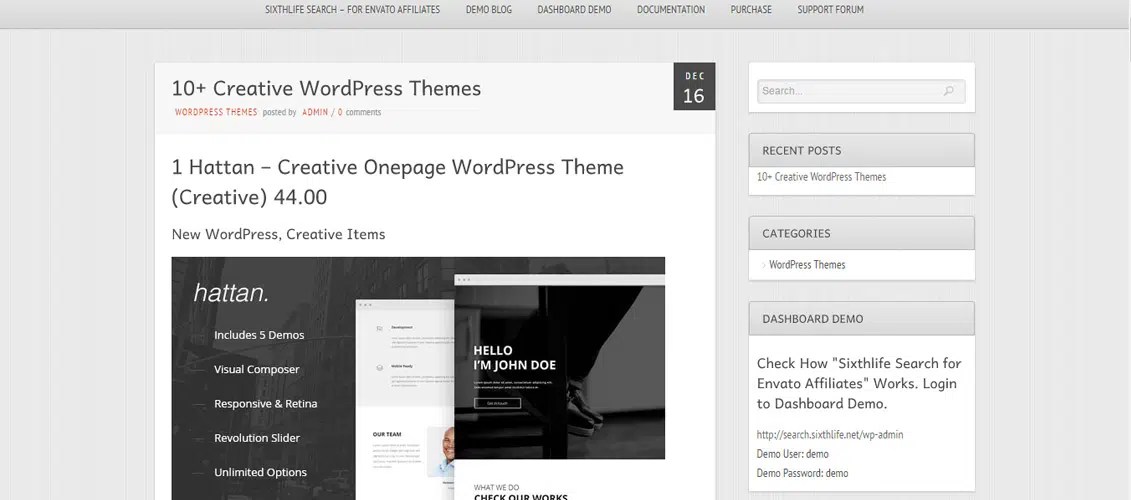The height and width of the screenshot is (500, 1131).
Task: Click the WordPress Themes category tag under title
Action: pyautogui.click(x=216, y=112)
